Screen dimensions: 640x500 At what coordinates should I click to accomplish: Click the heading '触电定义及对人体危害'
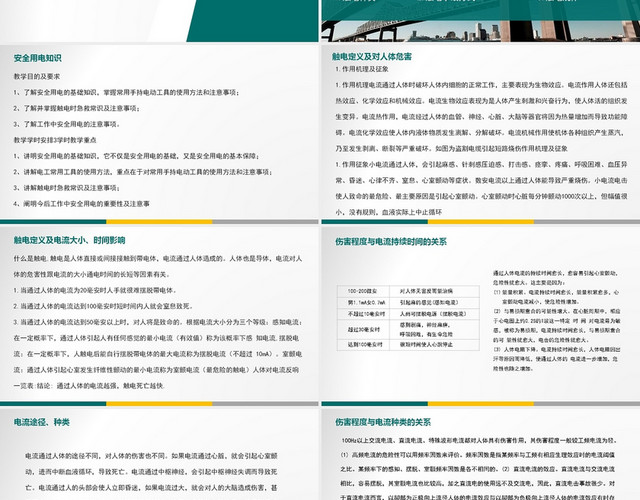(372, 56)
